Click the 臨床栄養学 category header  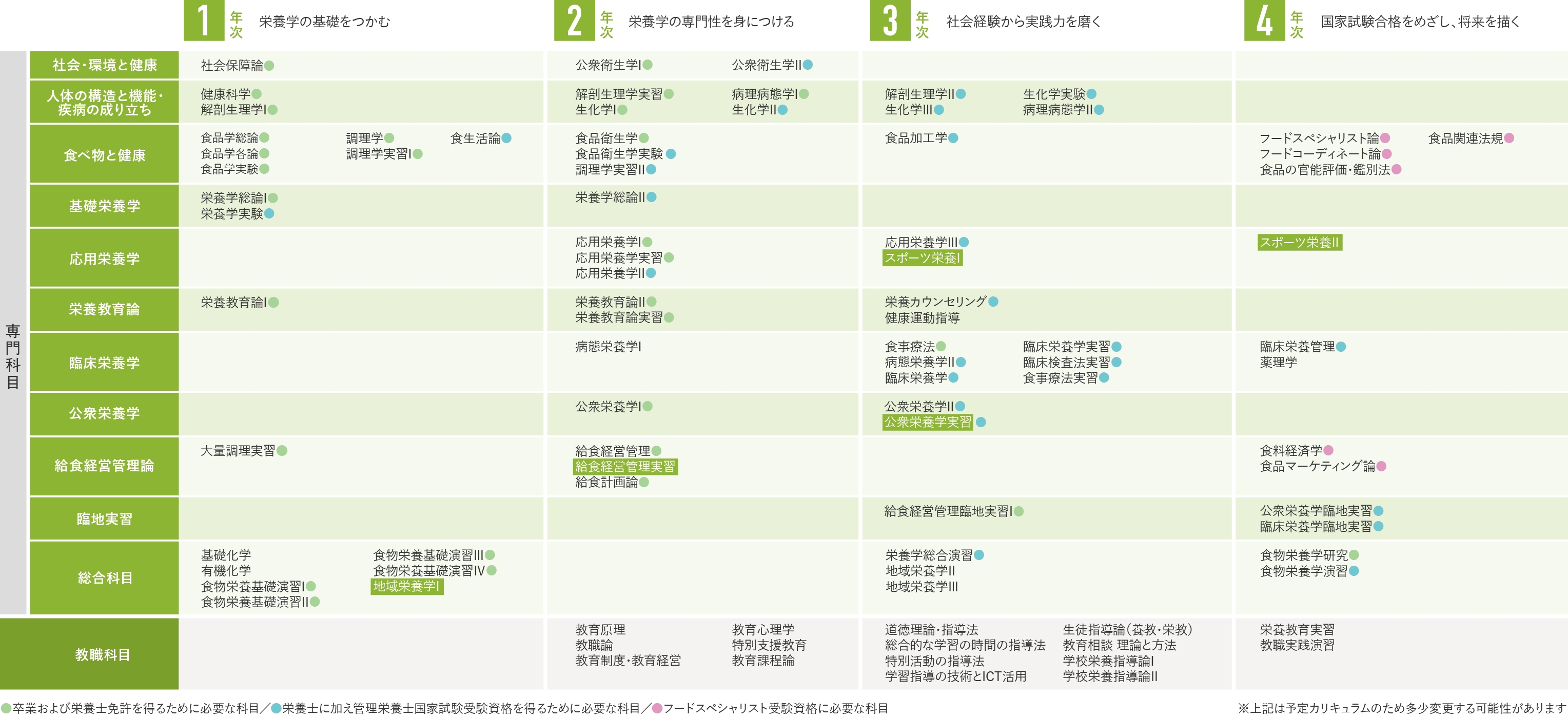tap(104, 363)
